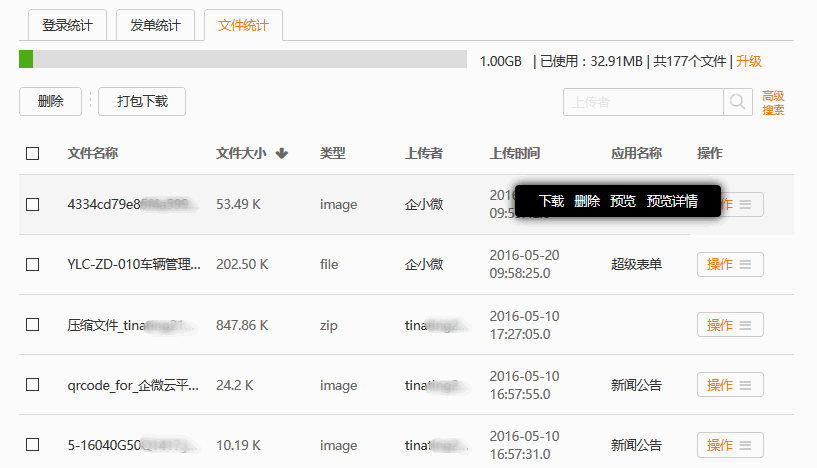Image resolution: width=817 pixels, height=468 pixels.
Task: Click the search magnifier icon
Action: pyautogui.click(x=737, y=102)
